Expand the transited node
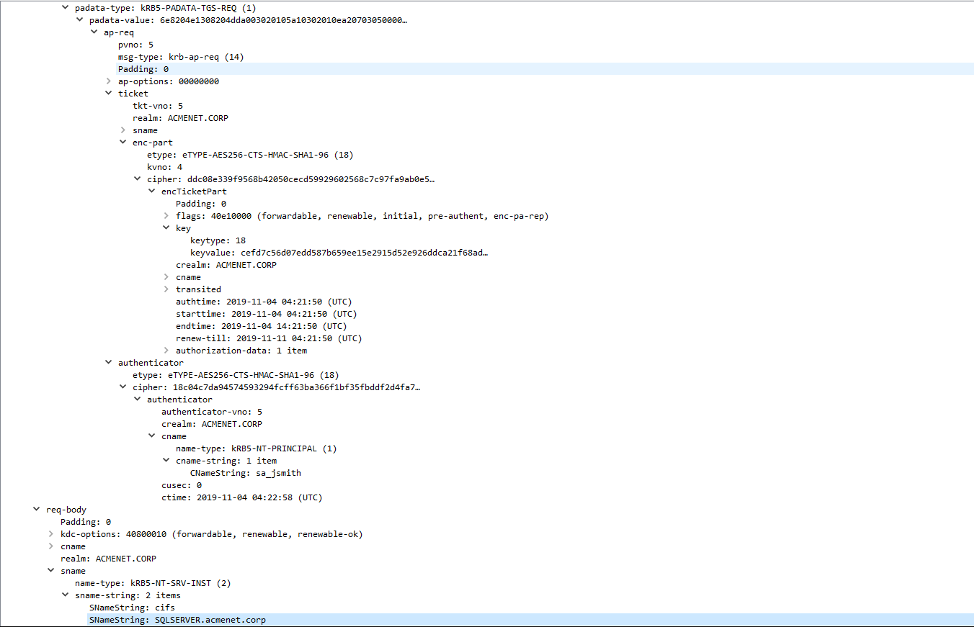This screenshot has width=974, height=627. (x=166, y=289)
